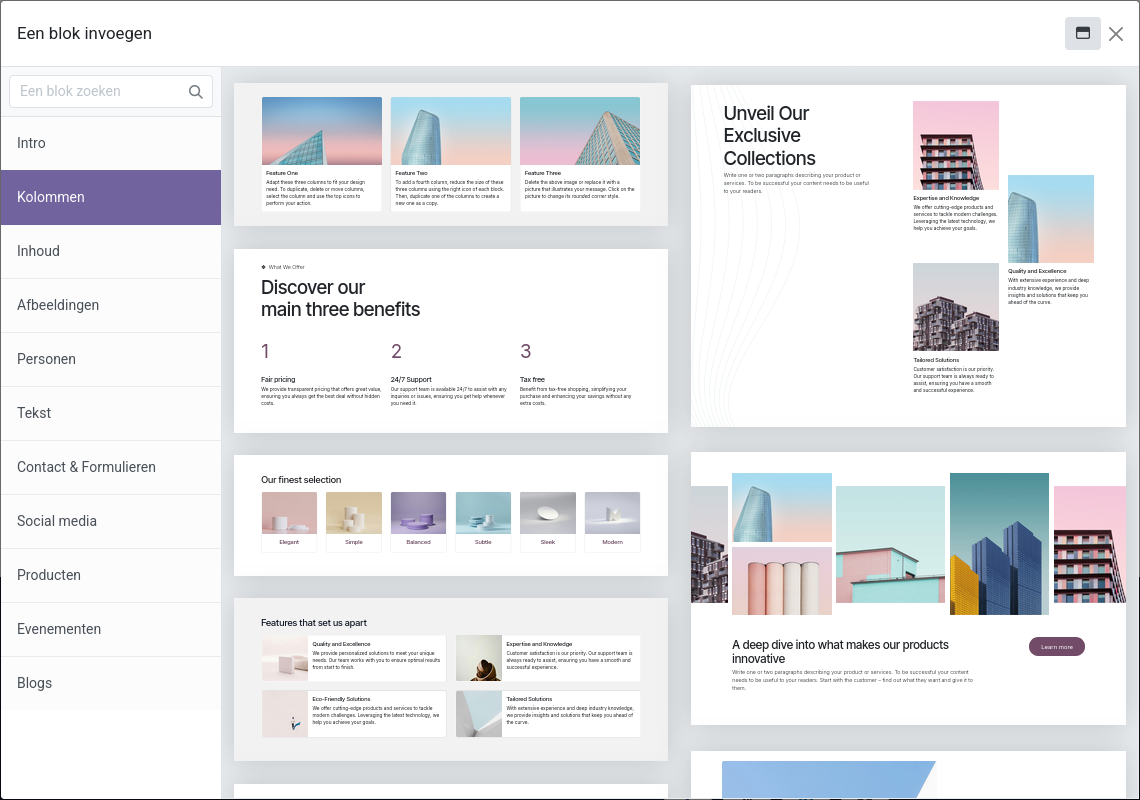The width and height of the screenshot is (1140, 800).
Task: Go to the Personen category
Action: pyautogui.click(x=110, y=359)
